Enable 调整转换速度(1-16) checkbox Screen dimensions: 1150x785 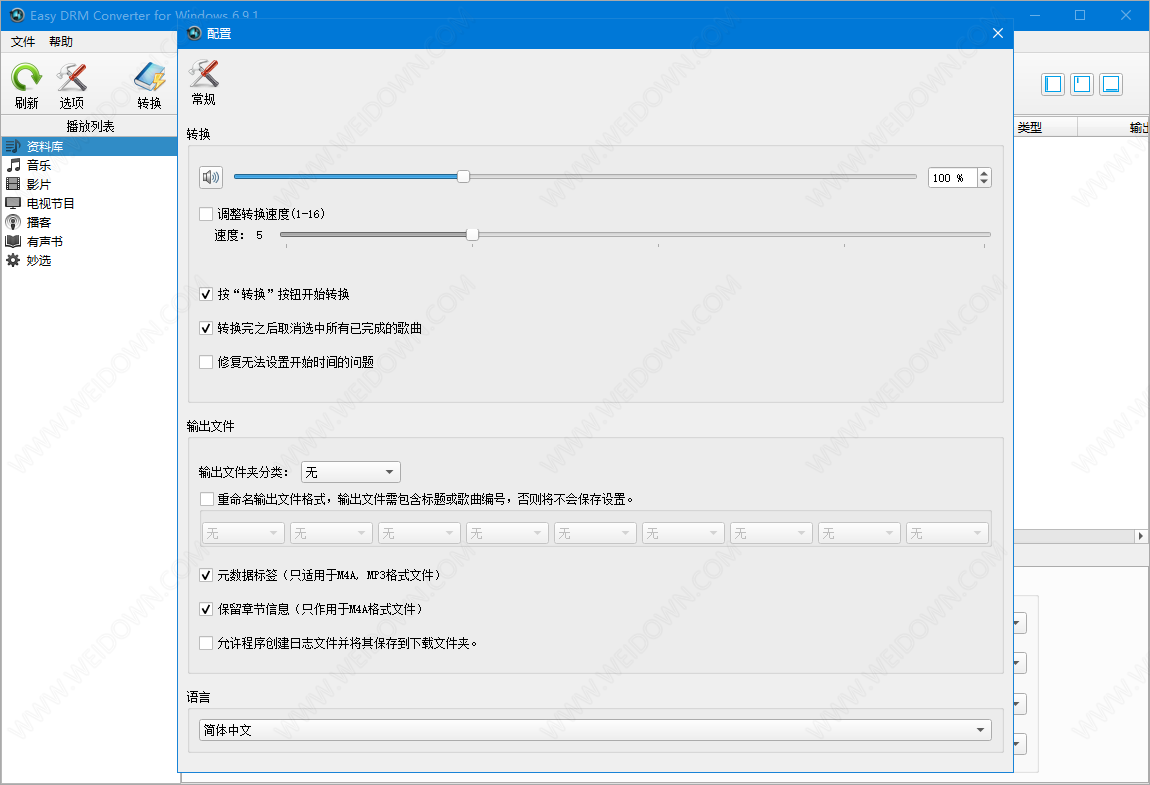pyautogui.click(x=206, y=214)
